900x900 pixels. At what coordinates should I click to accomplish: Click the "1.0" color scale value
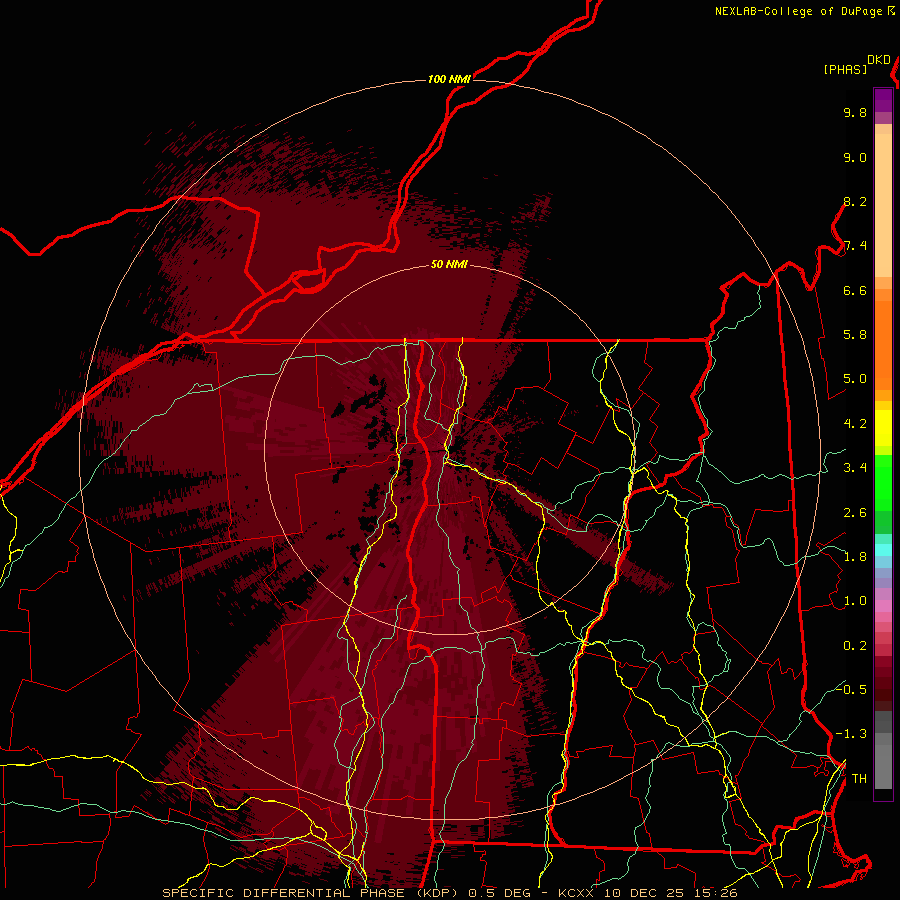855,601
